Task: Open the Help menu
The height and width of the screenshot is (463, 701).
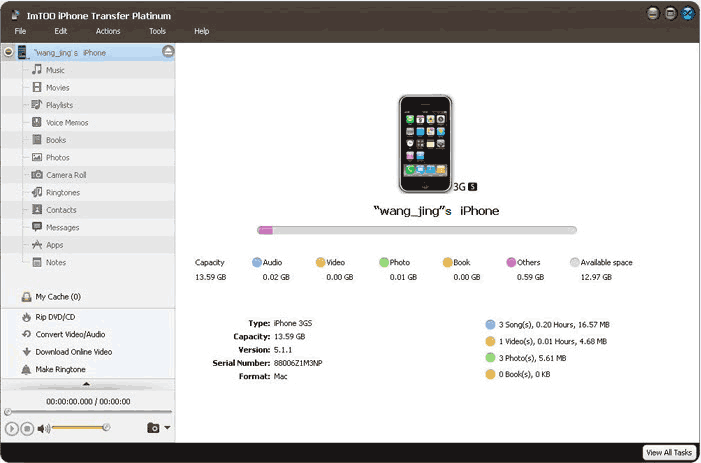Action: coord(202,31)
